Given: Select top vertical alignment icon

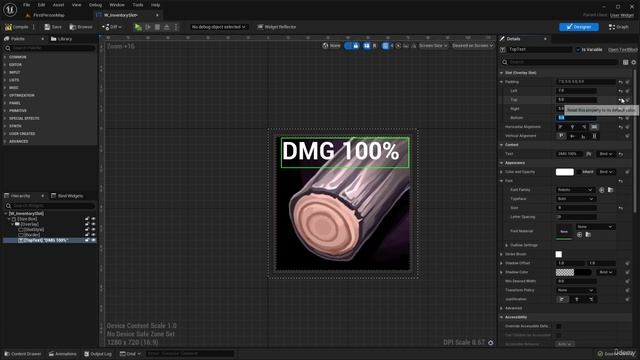Looking at the screenshot, I should pos(561,136).
